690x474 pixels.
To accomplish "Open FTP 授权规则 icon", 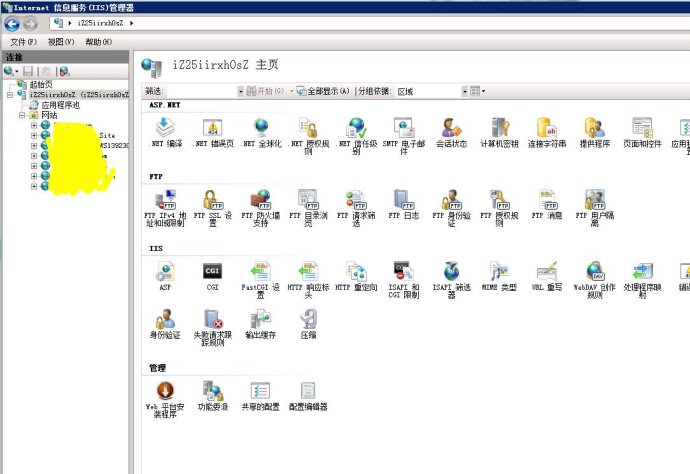I will pos(499,199).
